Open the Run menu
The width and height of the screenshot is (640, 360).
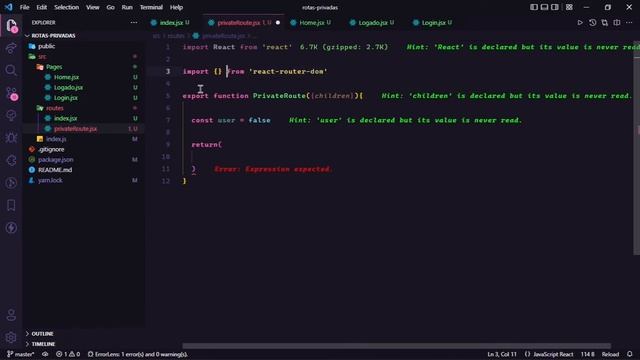coord(127,7)
